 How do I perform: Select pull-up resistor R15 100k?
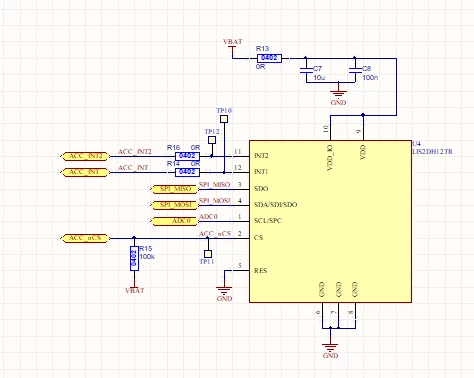134,258
